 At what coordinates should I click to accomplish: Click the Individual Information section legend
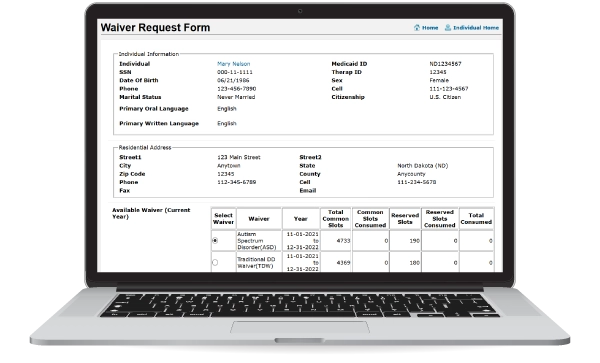148,54
